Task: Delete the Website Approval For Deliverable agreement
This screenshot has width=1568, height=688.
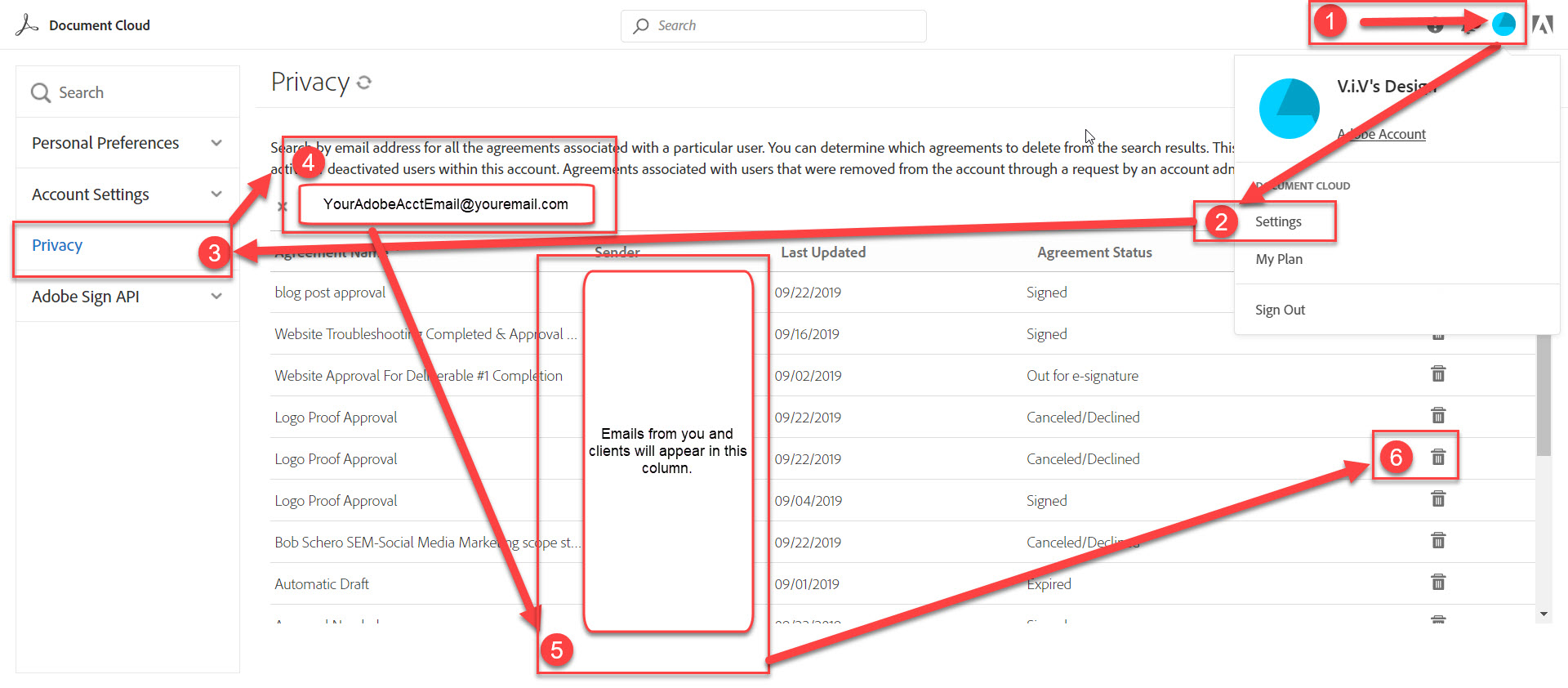Action: pyautogui.click(x=1438, y=374)
